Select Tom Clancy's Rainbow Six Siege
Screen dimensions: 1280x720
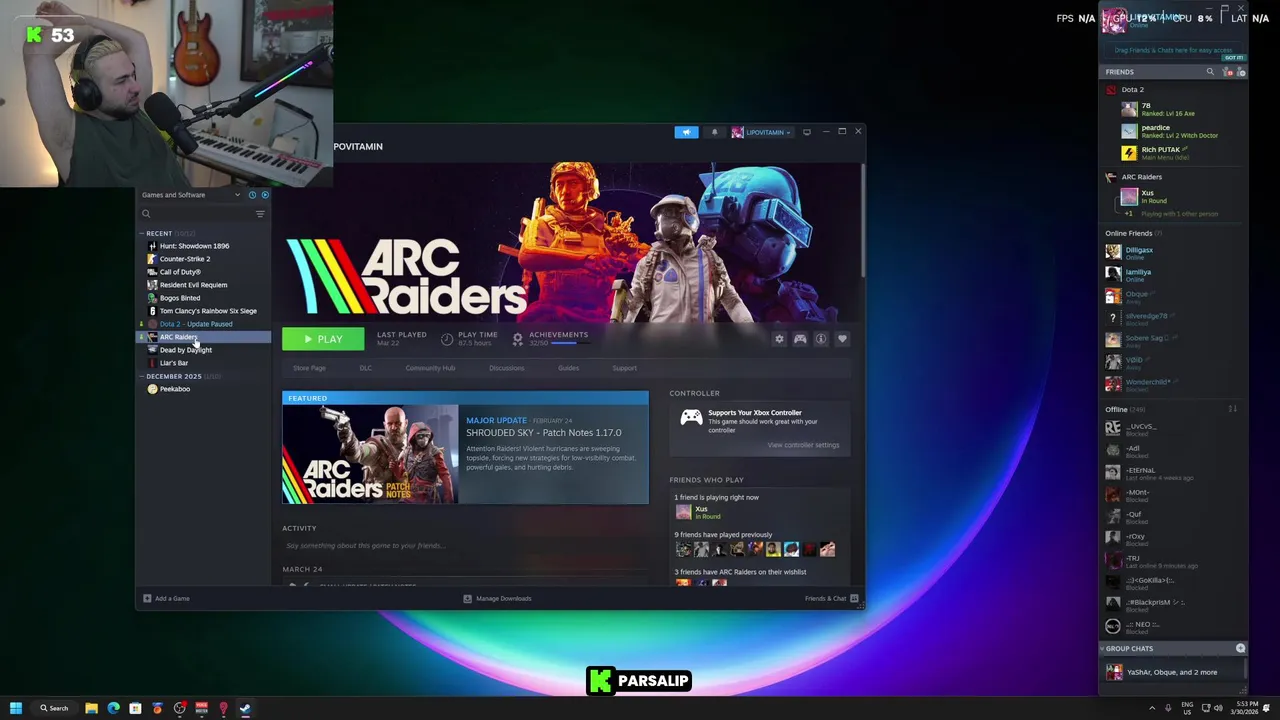pos(208,311)
